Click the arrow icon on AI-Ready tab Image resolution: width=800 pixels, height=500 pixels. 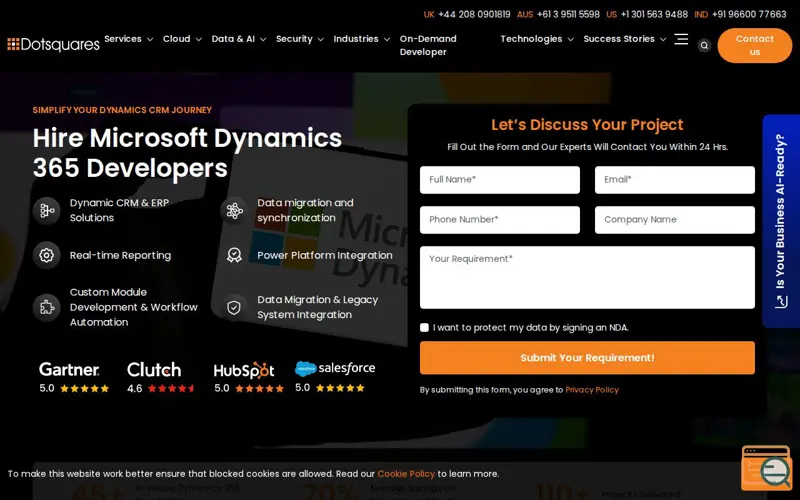coord(781,302)
